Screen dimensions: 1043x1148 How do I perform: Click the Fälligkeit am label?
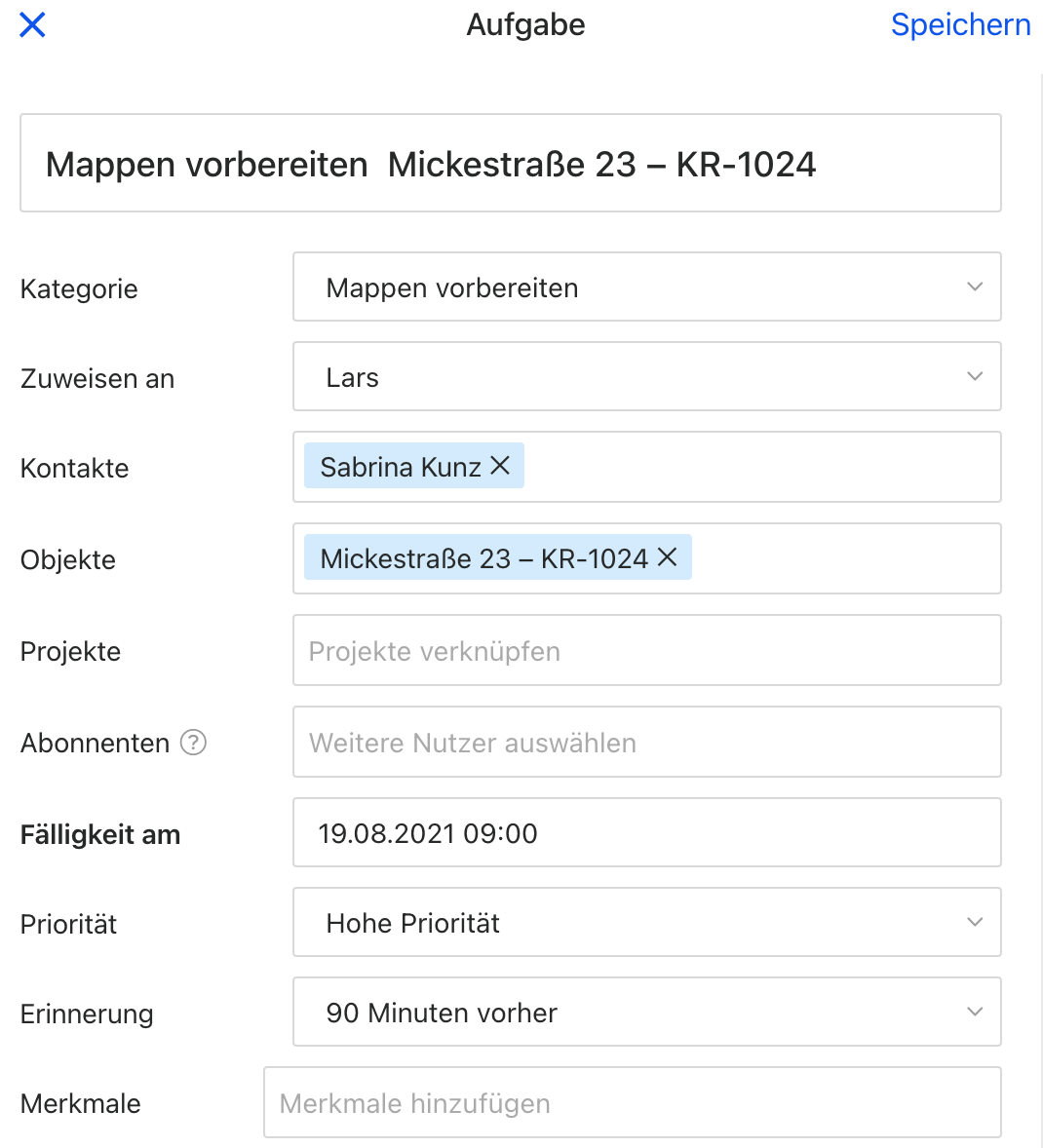coord(100,835)
